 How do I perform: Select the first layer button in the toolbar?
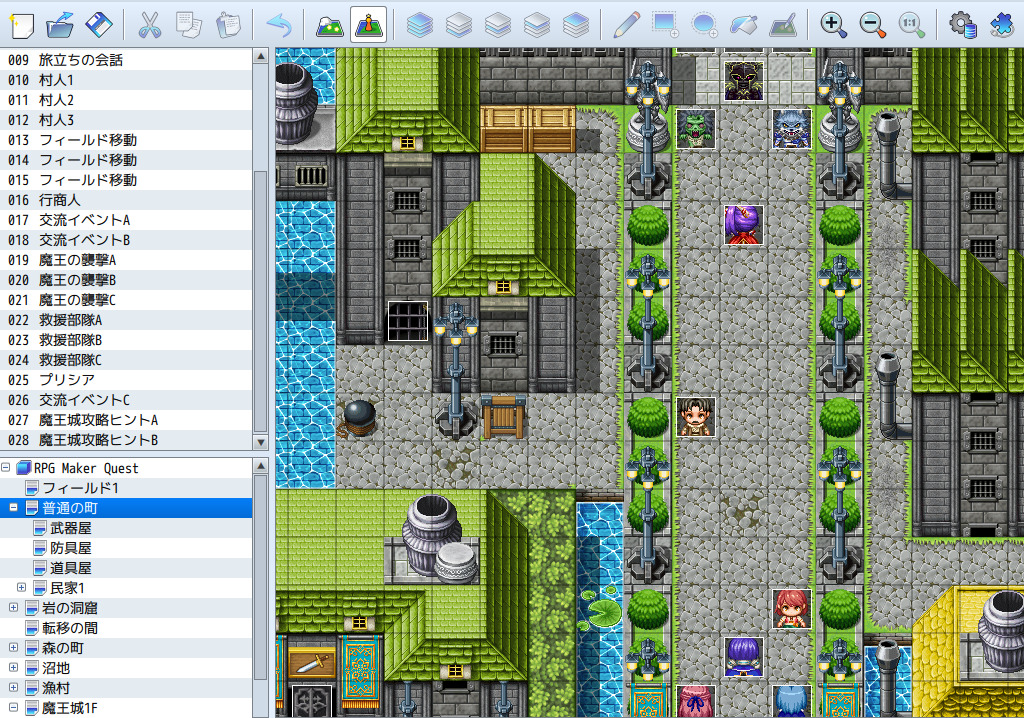(x=420, y=24)
